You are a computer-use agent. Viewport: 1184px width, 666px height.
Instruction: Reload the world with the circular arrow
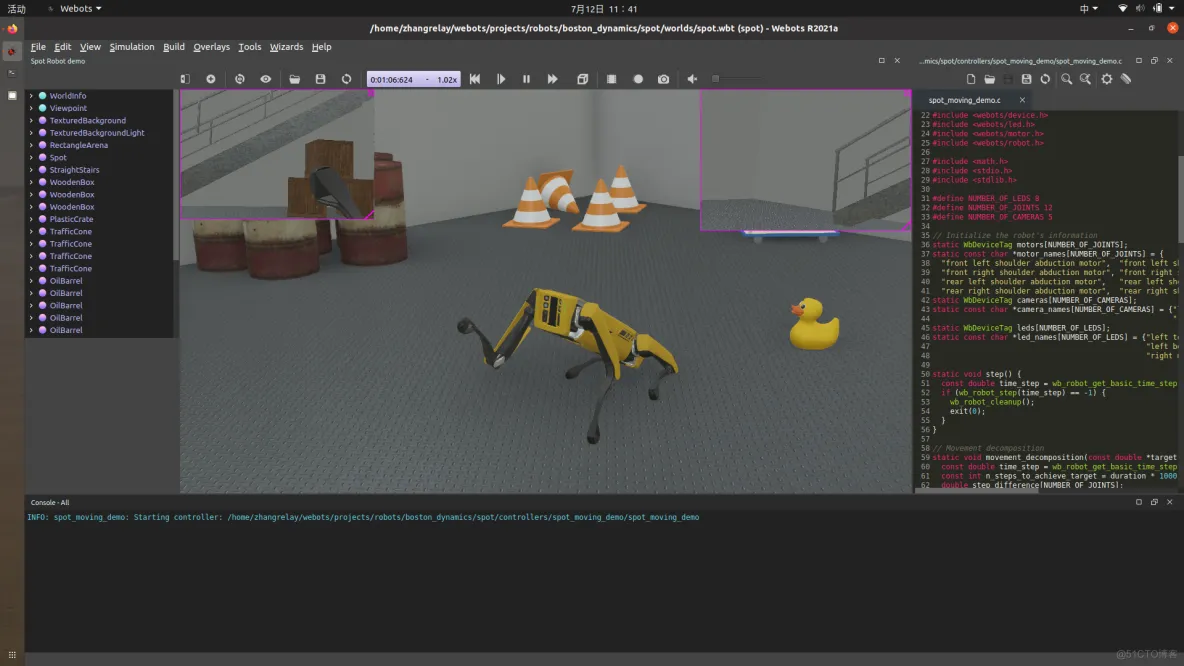point(347,79)
